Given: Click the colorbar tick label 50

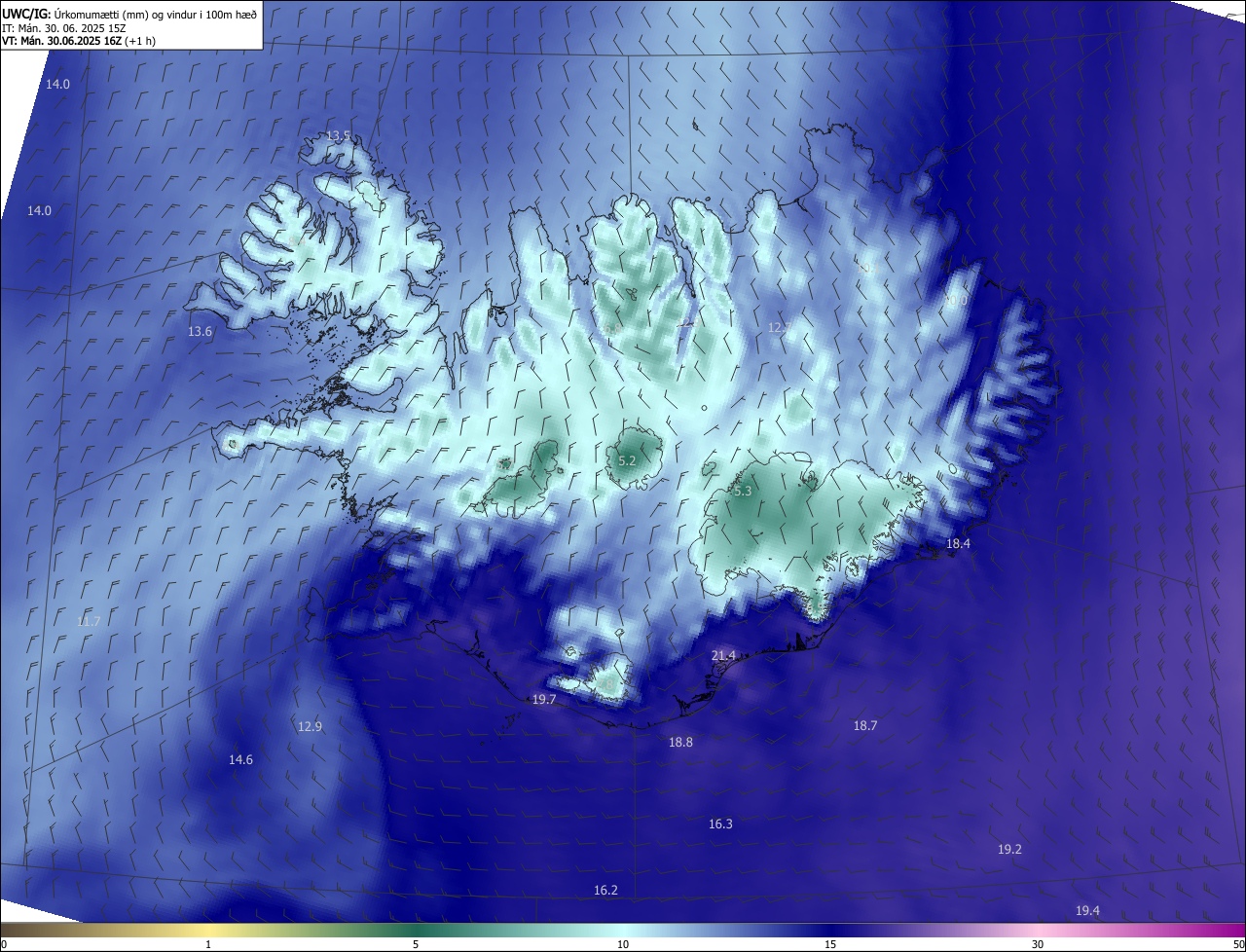Looking at the screenshot, I should (x=1238, y=944).
